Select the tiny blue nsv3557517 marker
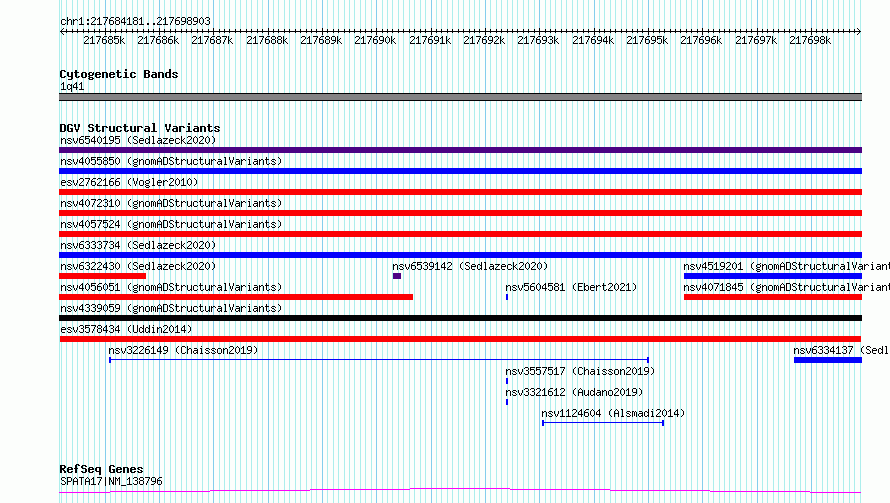 pos(507,381)
